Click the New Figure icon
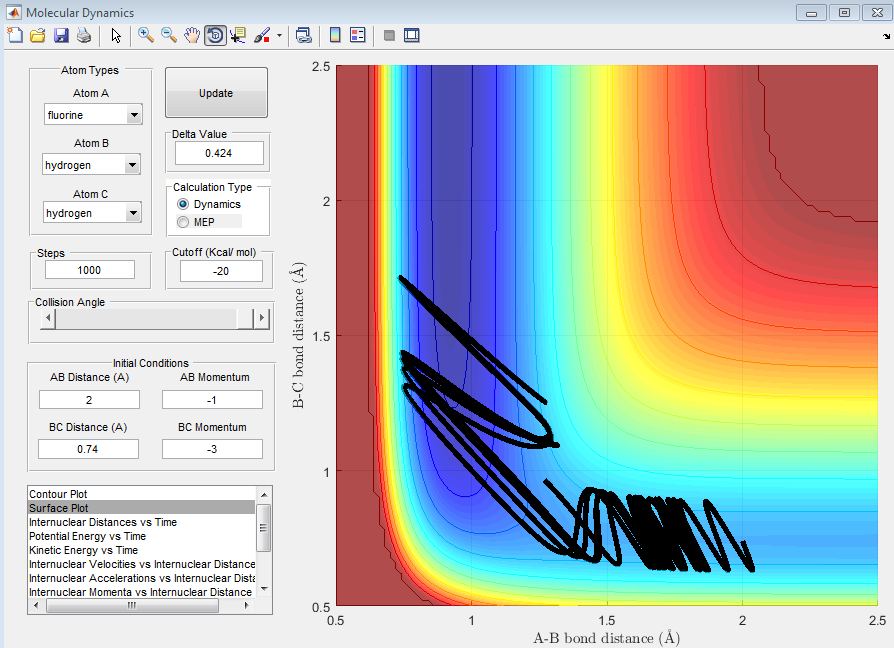Viewport: 894px width, 648px height. [x=14, y=35]
